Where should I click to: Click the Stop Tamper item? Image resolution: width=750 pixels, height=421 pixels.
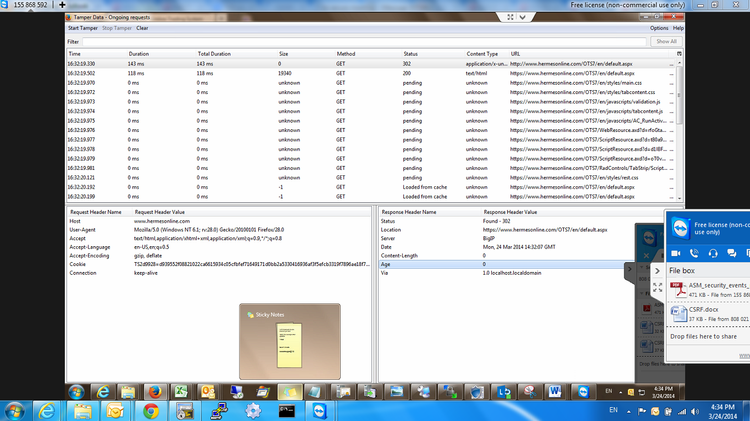[x=117, y=28]
